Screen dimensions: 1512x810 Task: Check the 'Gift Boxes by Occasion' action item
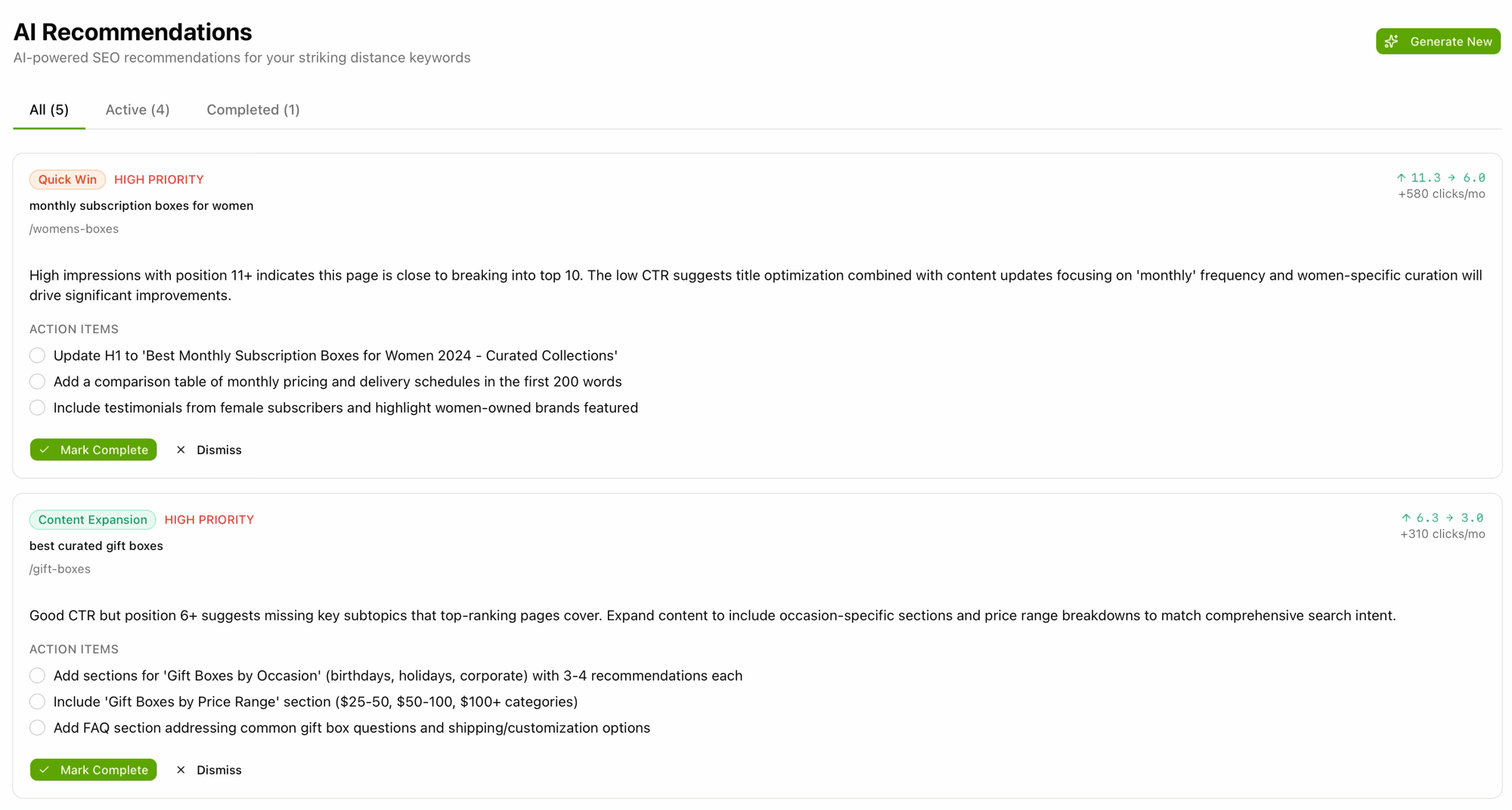point(37,675)
